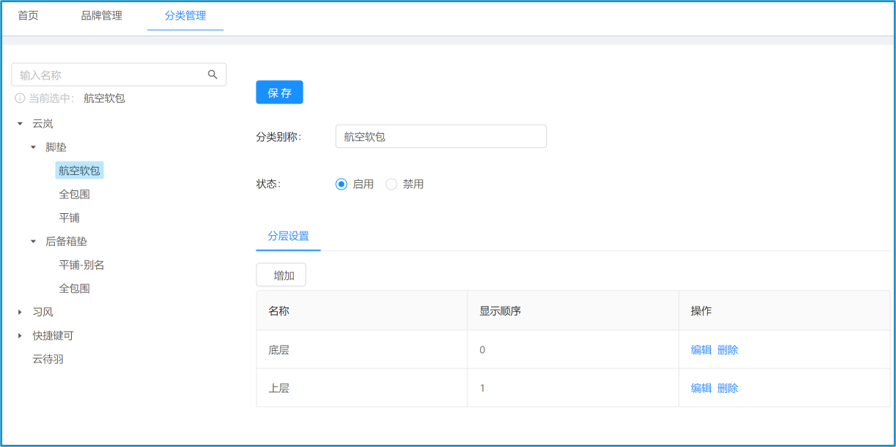896x447 pixels.
Task: Open the 首页 tab
Action: (28, 16)
